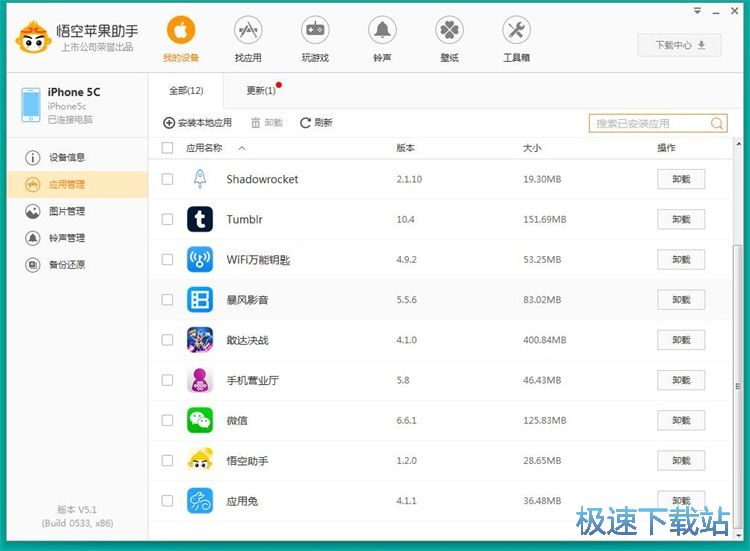Screen dimensions: 750x551
Task: Click the 悟空苹果助手 monkey logo
Action: click(x=33, y=37)
